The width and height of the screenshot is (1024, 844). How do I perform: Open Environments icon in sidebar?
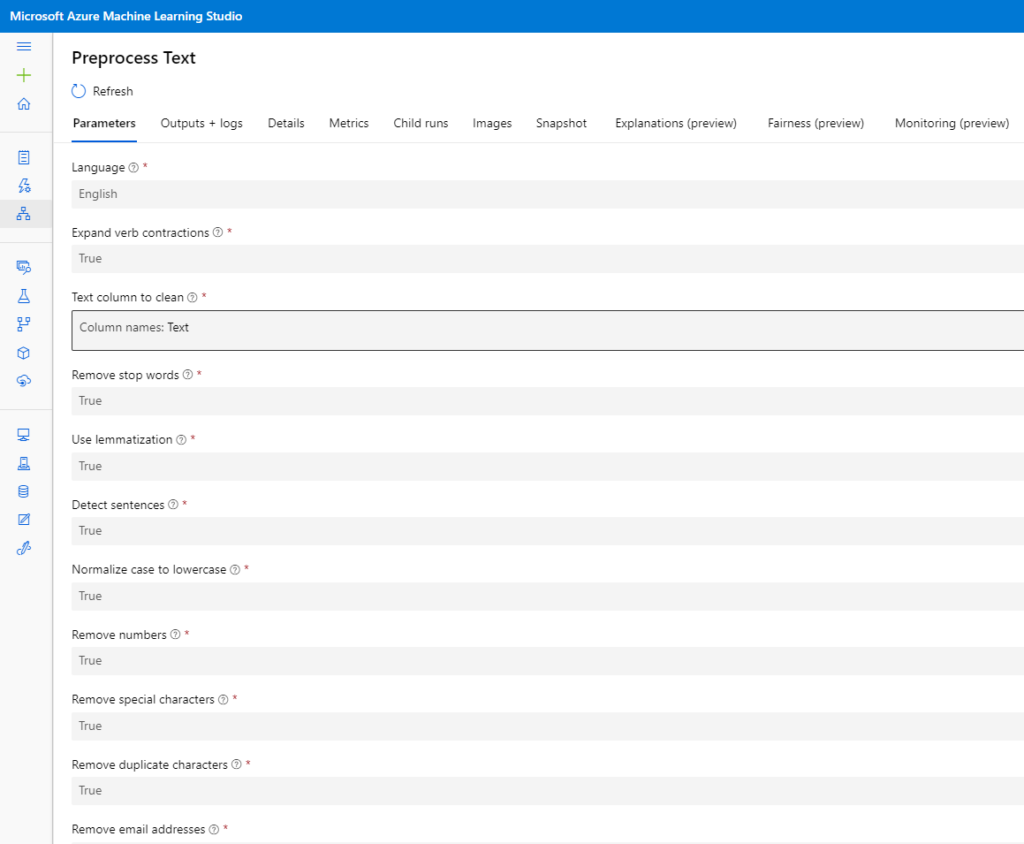click(x=24, y=463)
